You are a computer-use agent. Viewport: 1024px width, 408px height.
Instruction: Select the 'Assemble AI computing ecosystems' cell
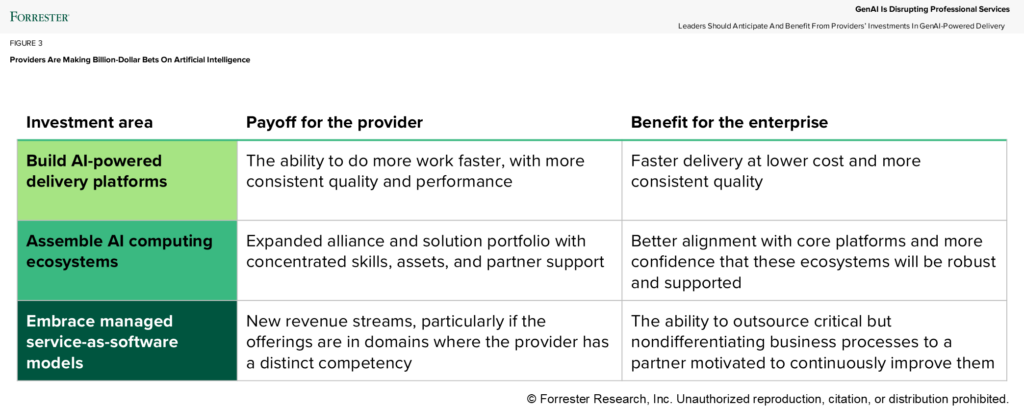[127, 260]
